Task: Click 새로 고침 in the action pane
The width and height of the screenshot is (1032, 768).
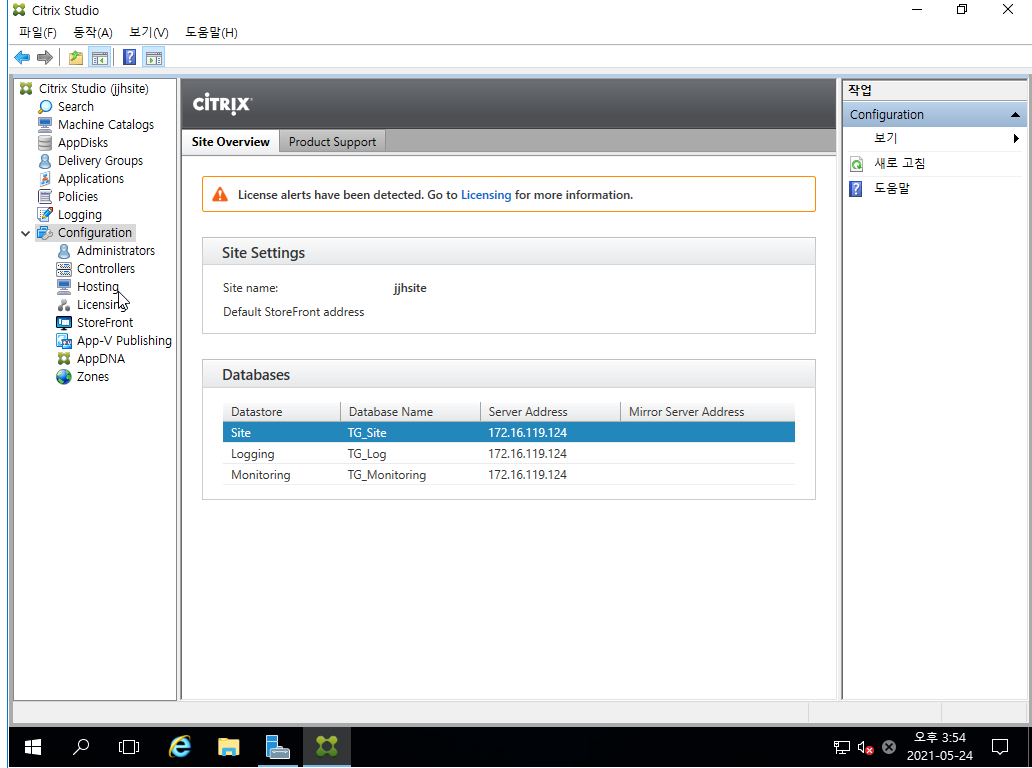Action: click(x=899, y=163)
